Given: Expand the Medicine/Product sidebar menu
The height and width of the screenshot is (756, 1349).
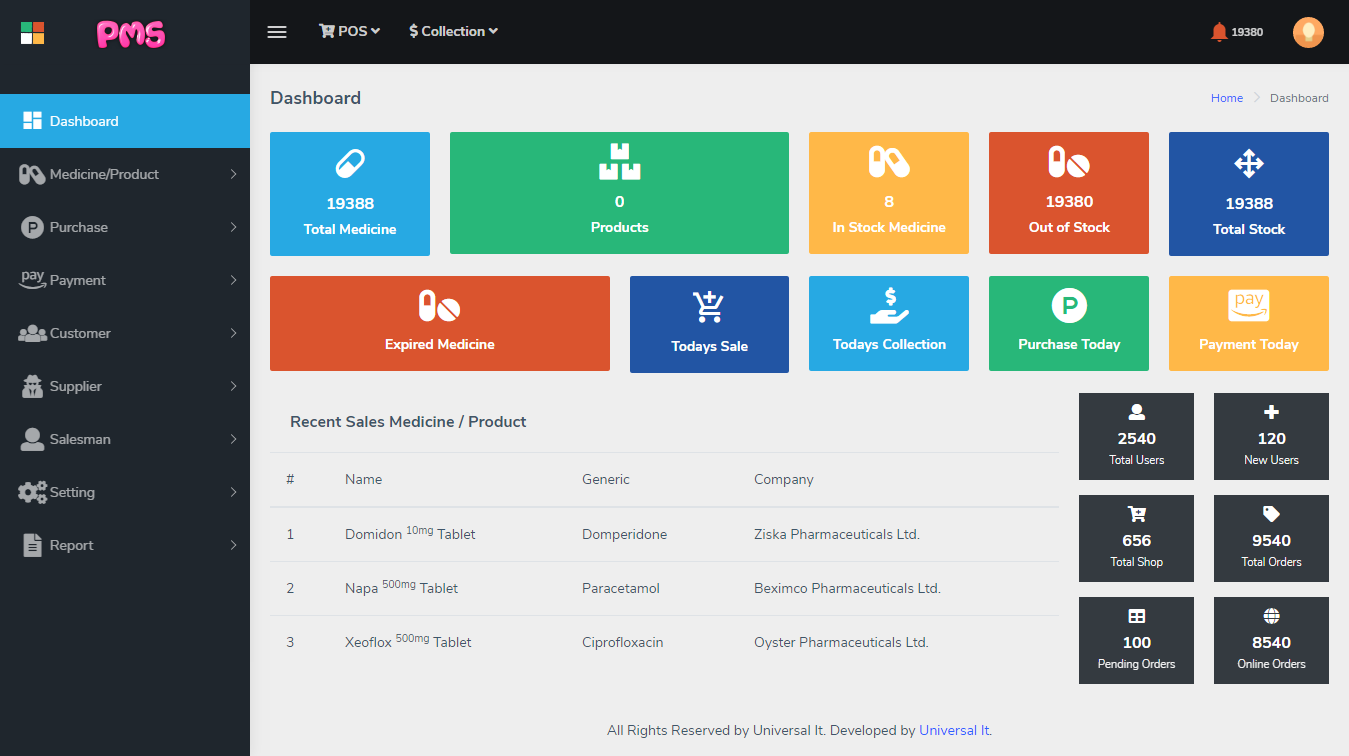Looking at the screenshot, I should [x=125, y=174].
